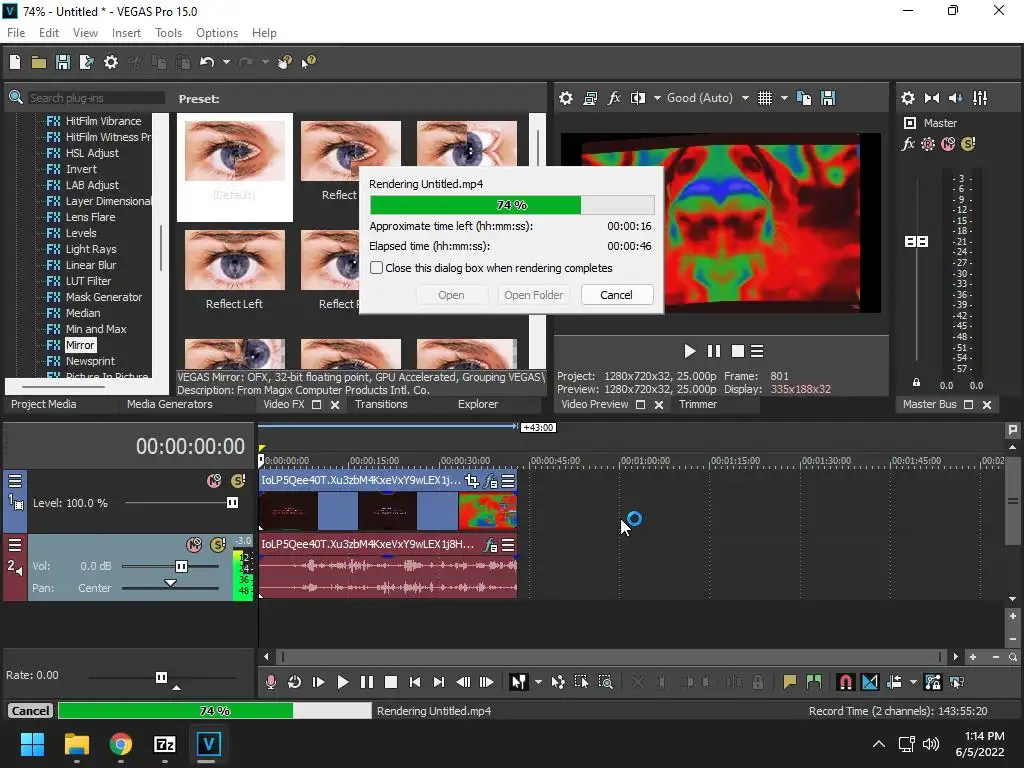Mute video track 1
Screen dimensions: 1024x768
tap(214, 481)
